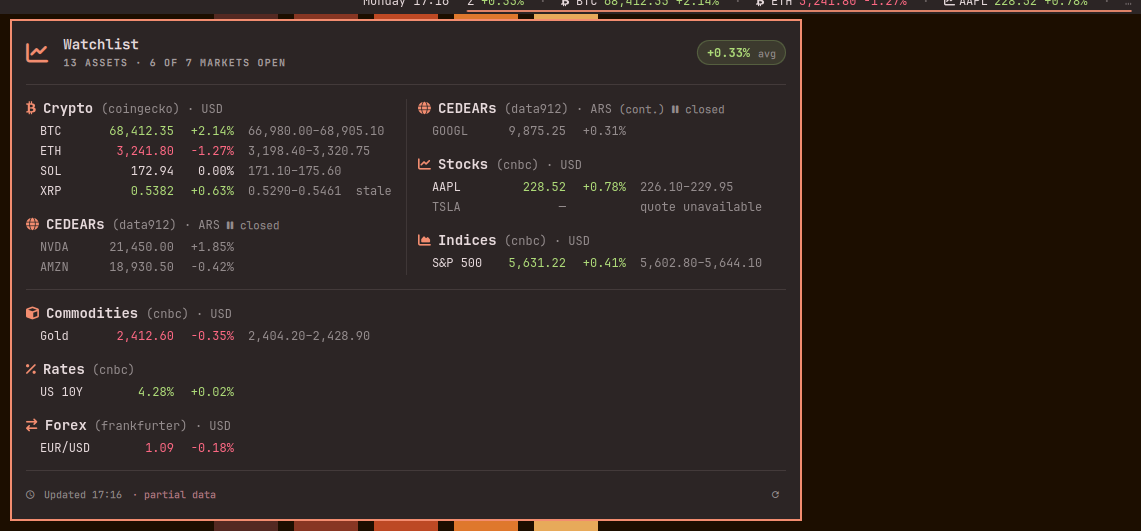Click the GOOGL row symbol
This screenshot has height=531, width=1141.
tap(450, 131)
